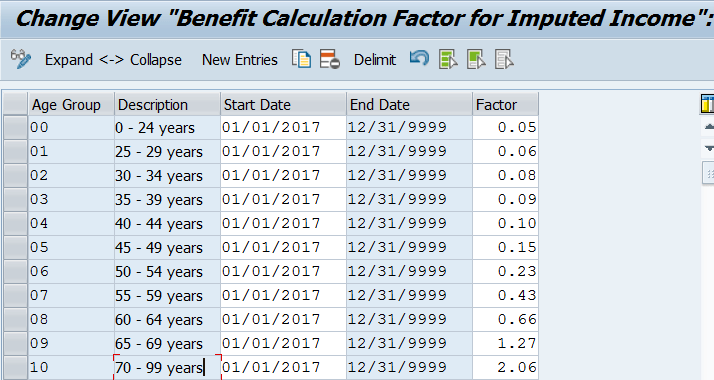Click the scroll down arrow of table scrollbar
The height and width of the screenshot is (380, 714).
click(x=709, y=148)
